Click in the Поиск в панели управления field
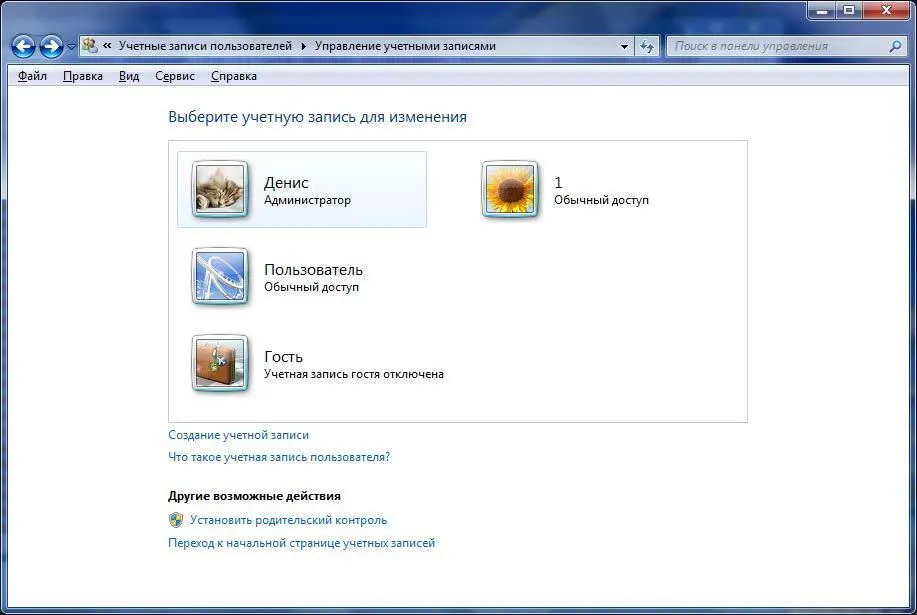Viewport: 917px width, 615px height. (775, 46)
